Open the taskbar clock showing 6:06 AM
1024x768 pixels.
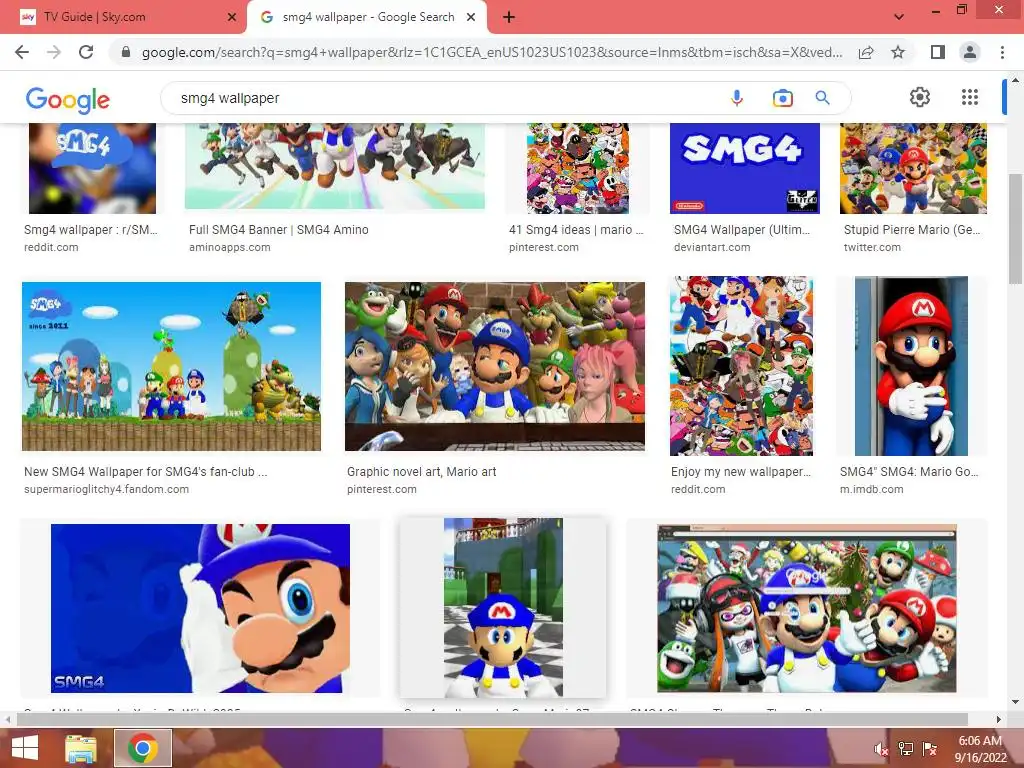[980, 749]
